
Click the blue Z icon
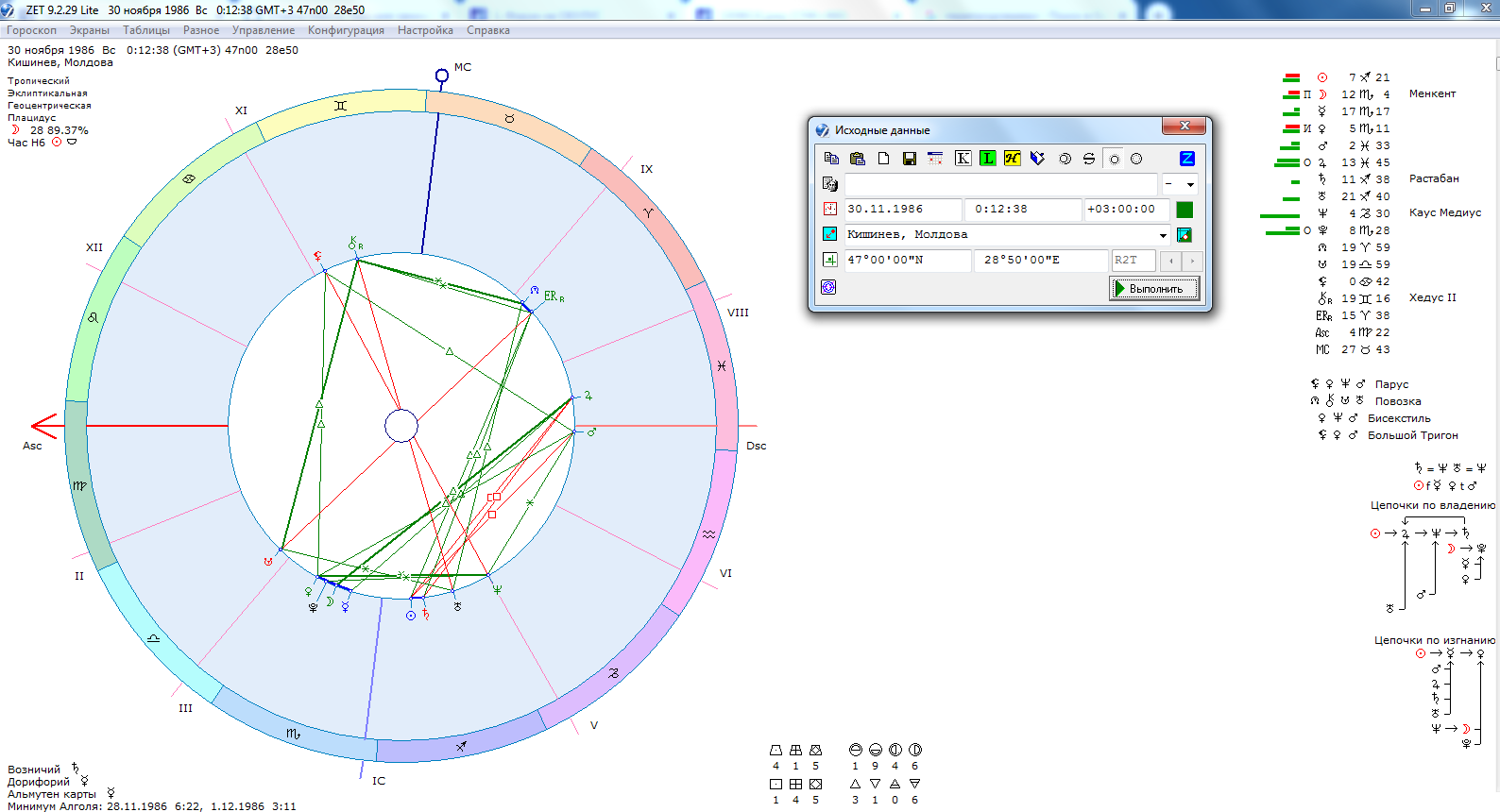[x=1187, y=159]
